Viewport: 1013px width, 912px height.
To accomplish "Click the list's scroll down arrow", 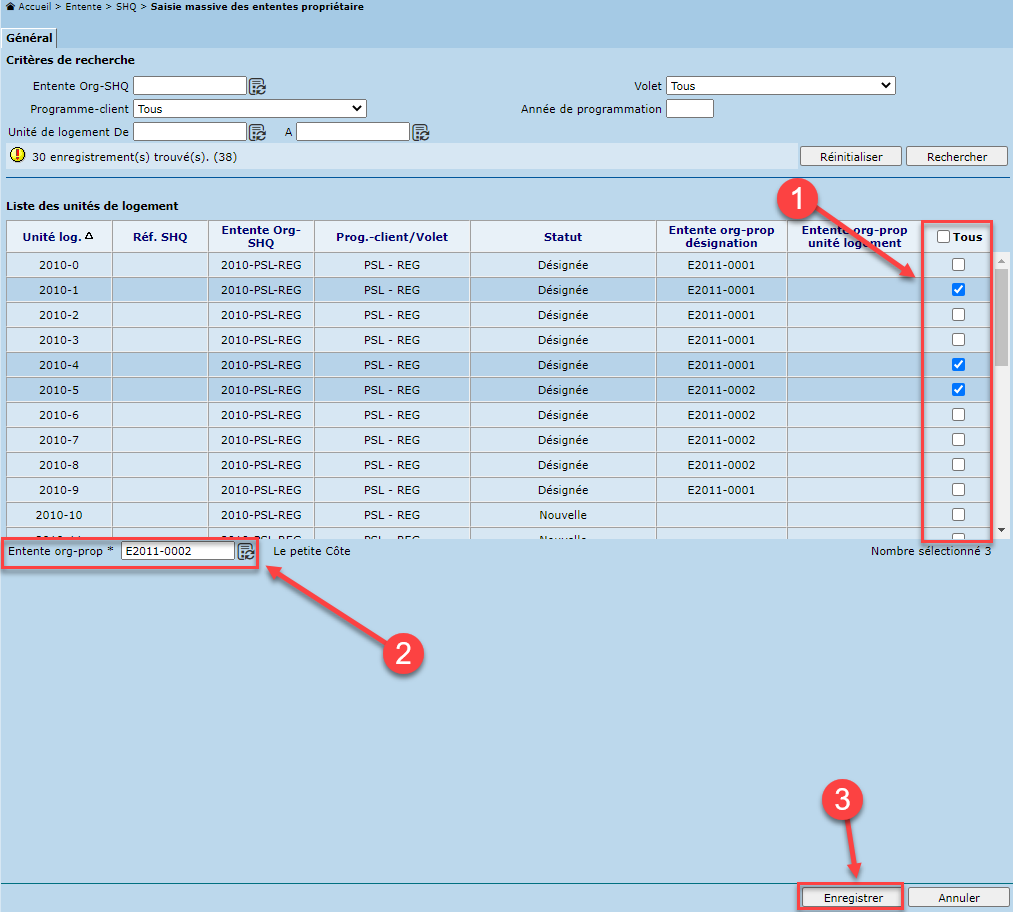I will click(1001, 529).
